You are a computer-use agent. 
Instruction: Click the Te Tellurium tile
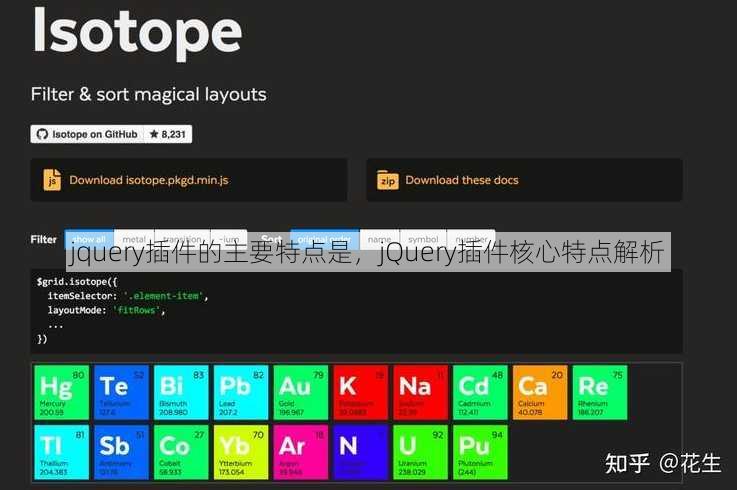[121, 392]
